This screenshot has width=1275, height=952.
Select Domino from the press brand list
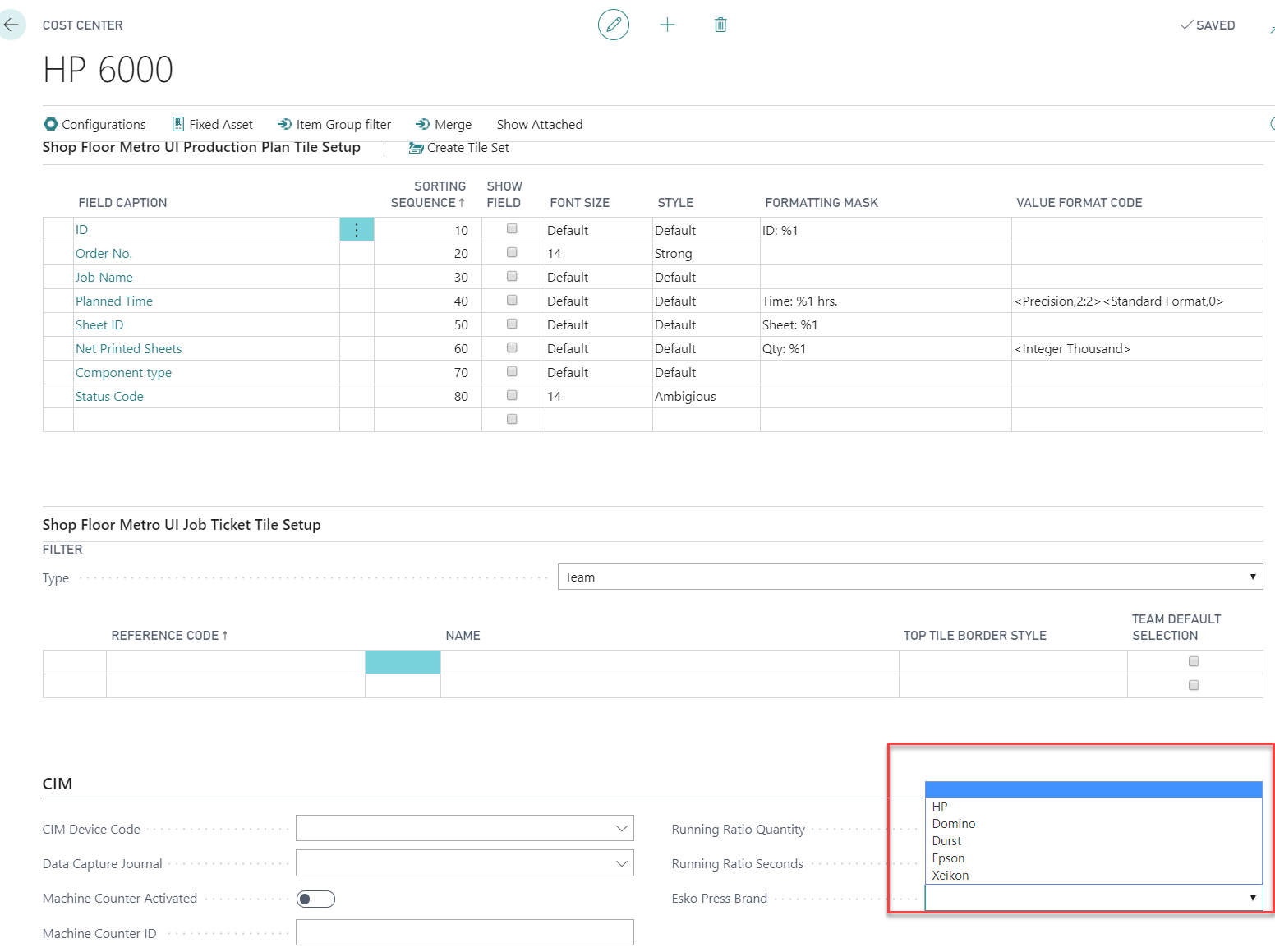pos(954,824)
